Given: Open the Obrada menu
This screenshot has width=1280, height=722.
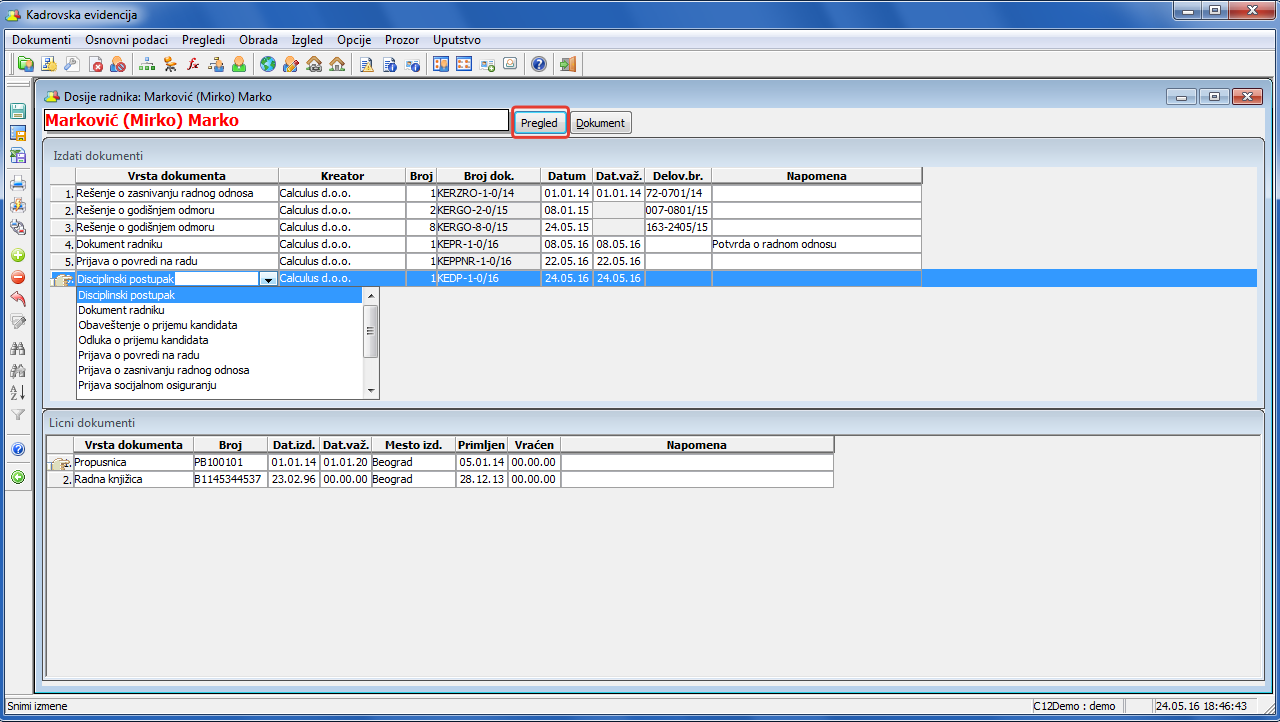Looking at the screenshot, I should click(x=258, y=40).
